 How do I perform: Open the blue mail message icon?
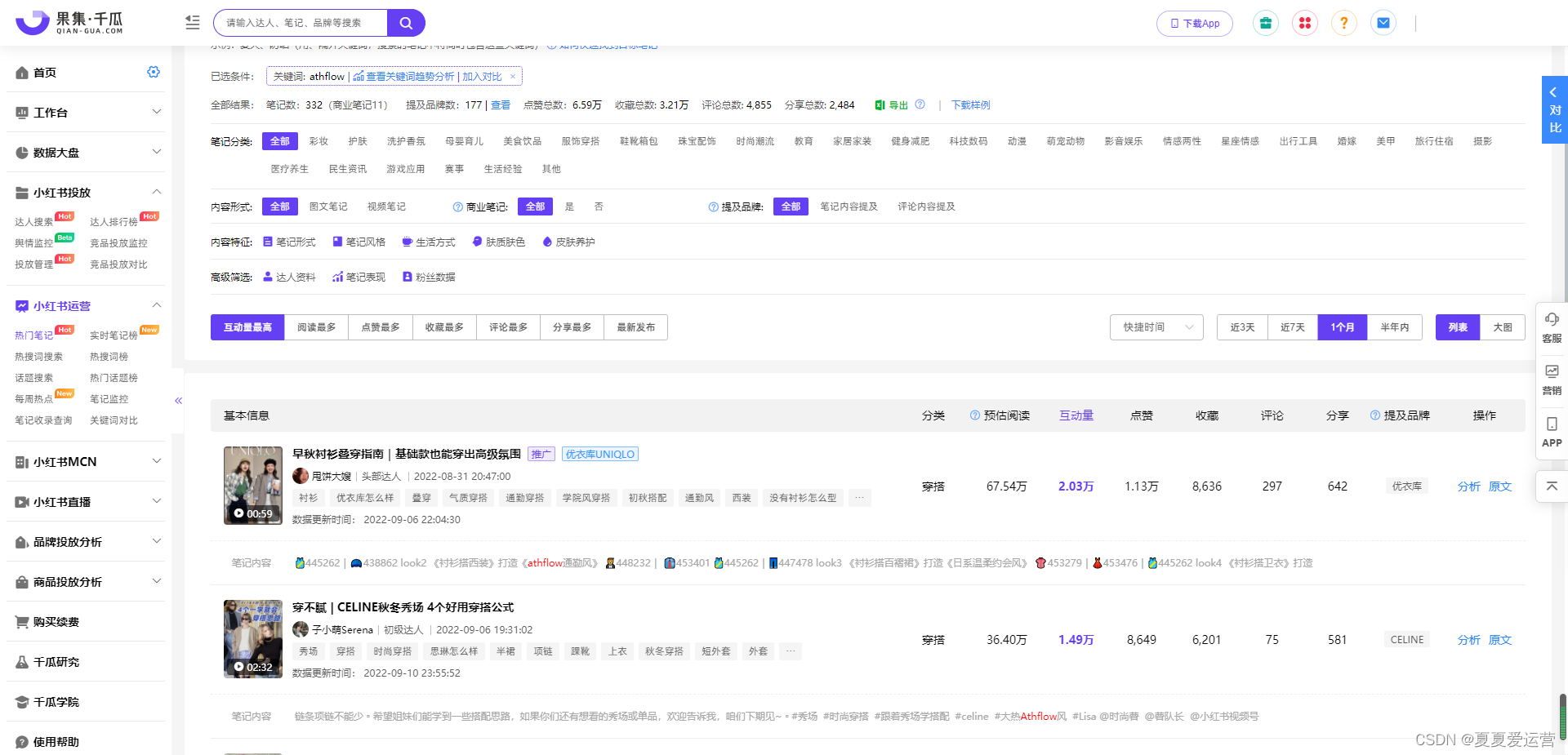pyautogui.click(x=1383, y=23)
